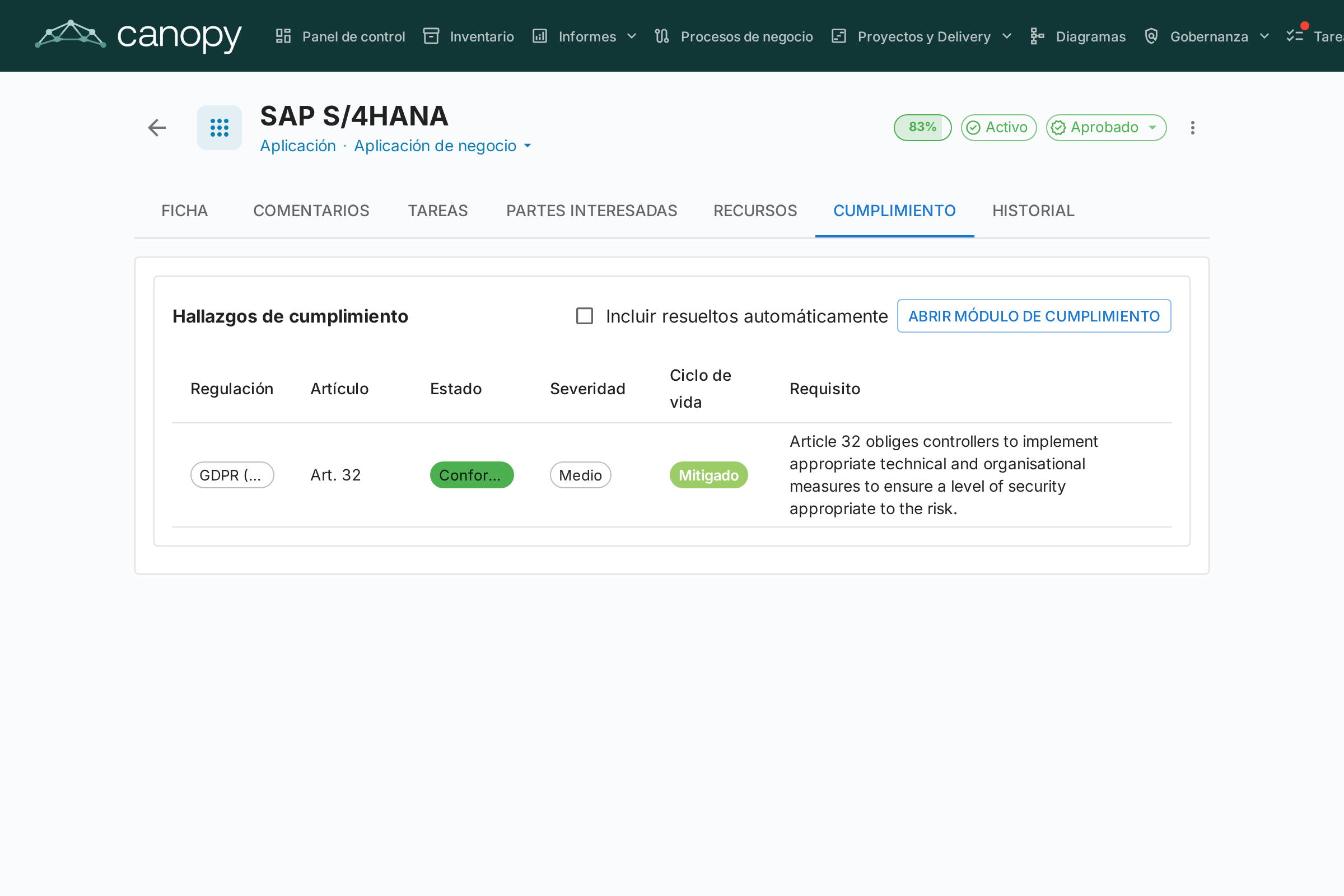Image resolution: width=1344 pixels, height=896 pixels.
Task: Click the check-circle icon in Activo badge
Action: point(973,128)
